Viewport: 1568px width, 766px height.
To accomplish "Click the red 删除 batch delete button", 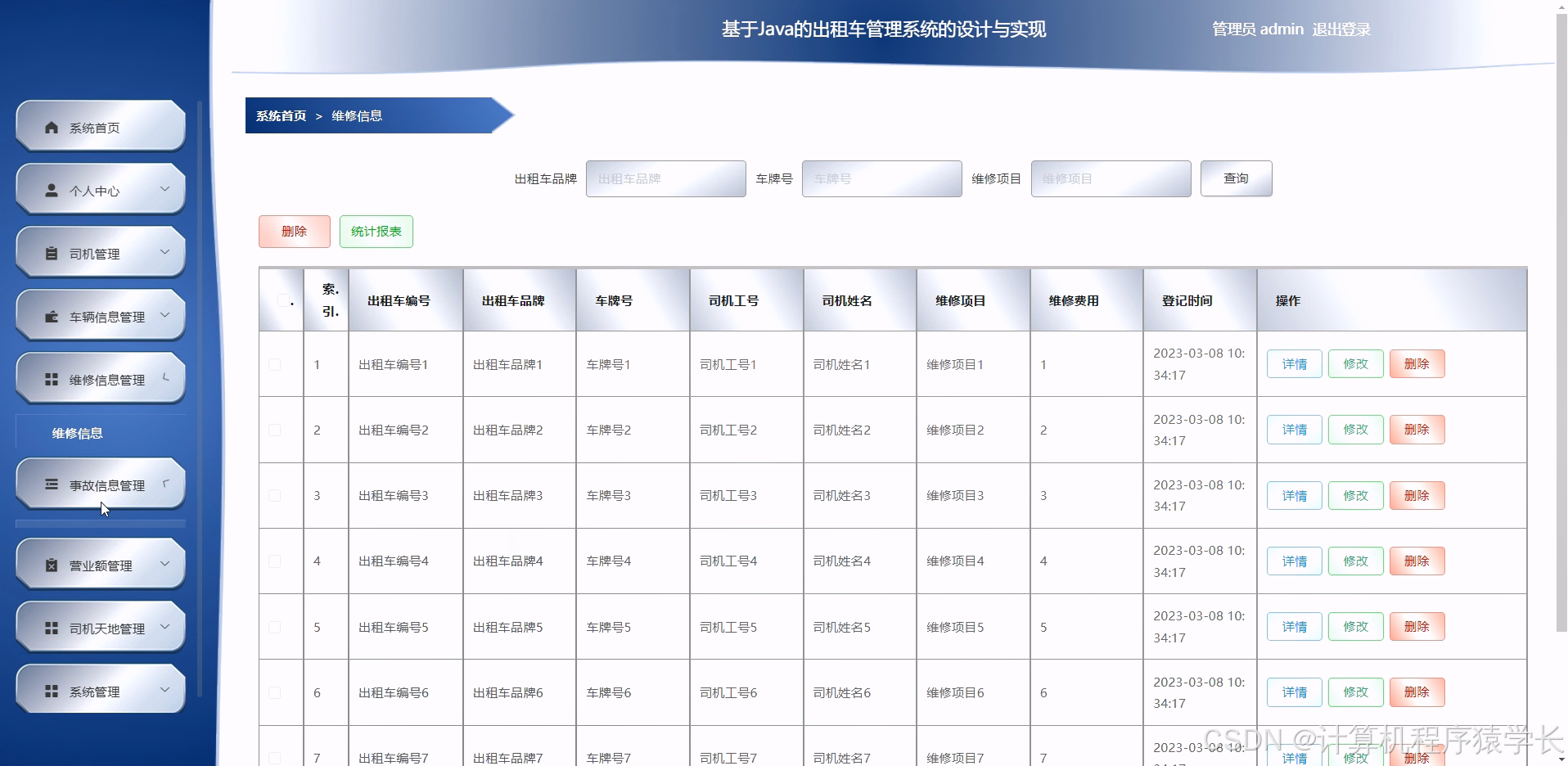I will (295, 232).
